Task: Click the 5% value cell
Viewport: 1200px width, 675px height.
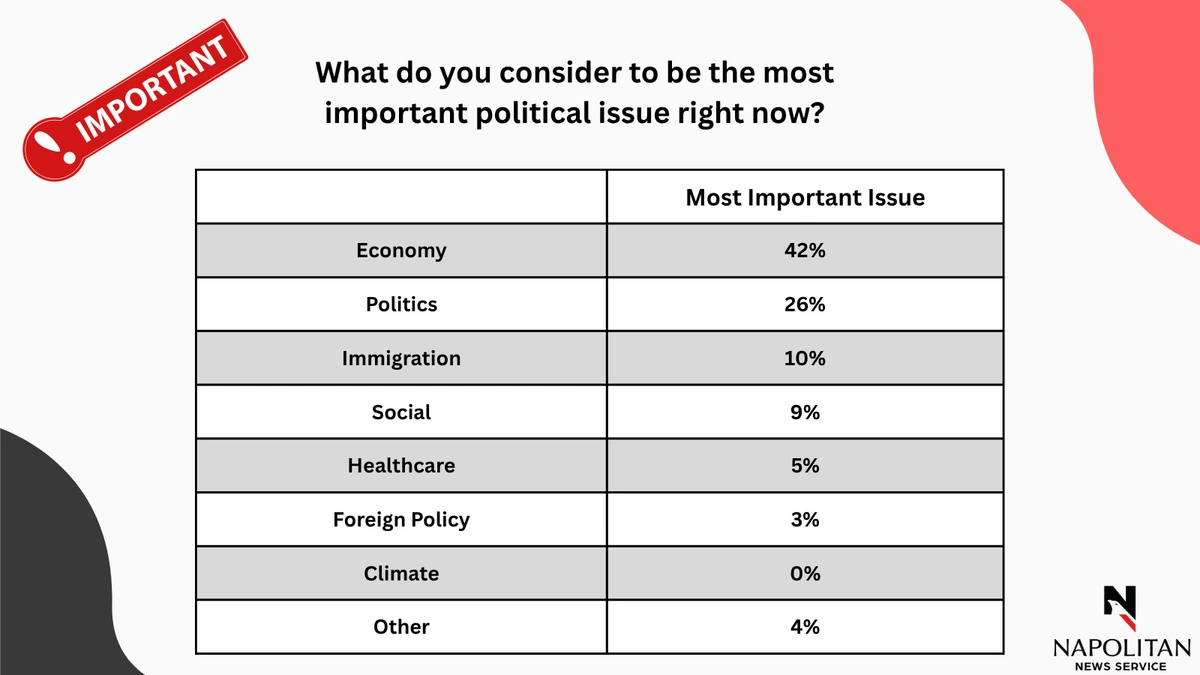Action: coord(805,465)
